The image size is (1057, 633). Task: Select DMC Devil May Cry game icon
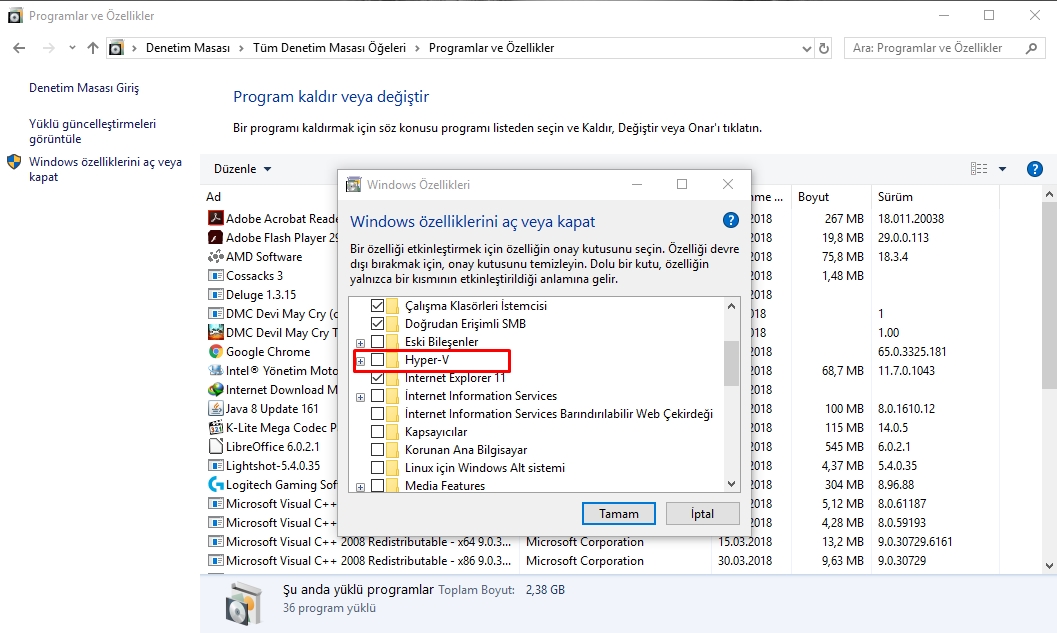point(216,332)
